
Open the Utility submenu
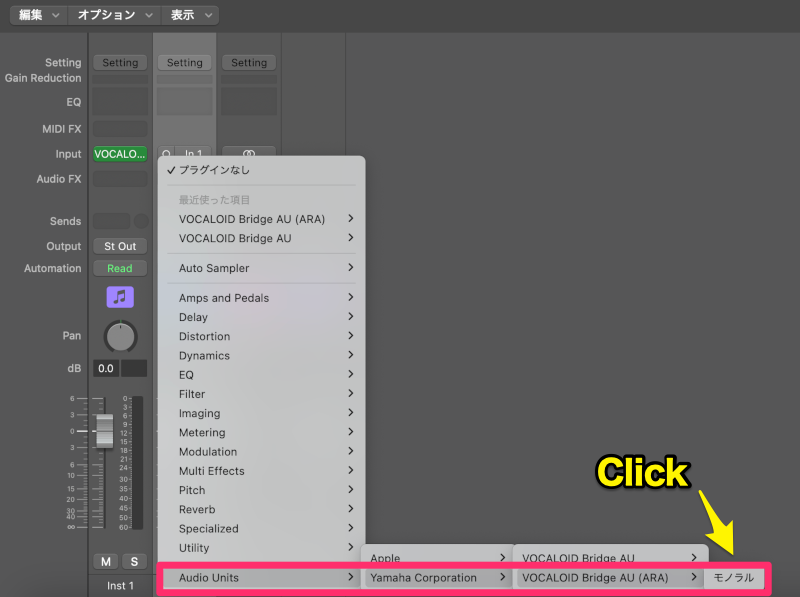pos(261,548)
